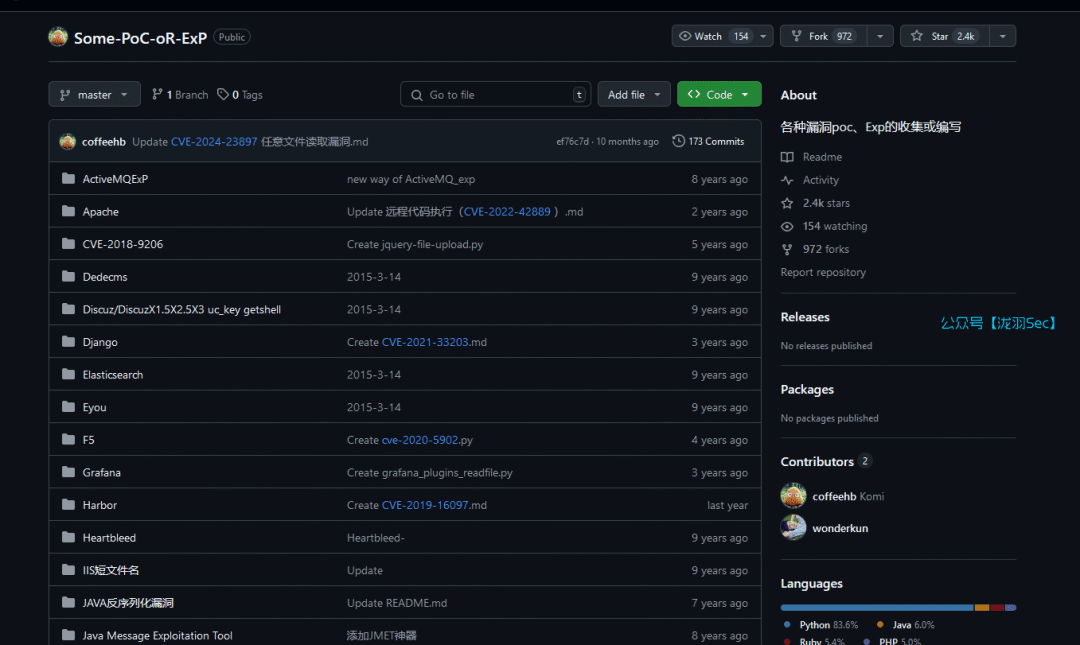Screen dimensions: 1080x645
Task: Click the tag icon next to 0 Tags
Action: (x=222, y=94)
